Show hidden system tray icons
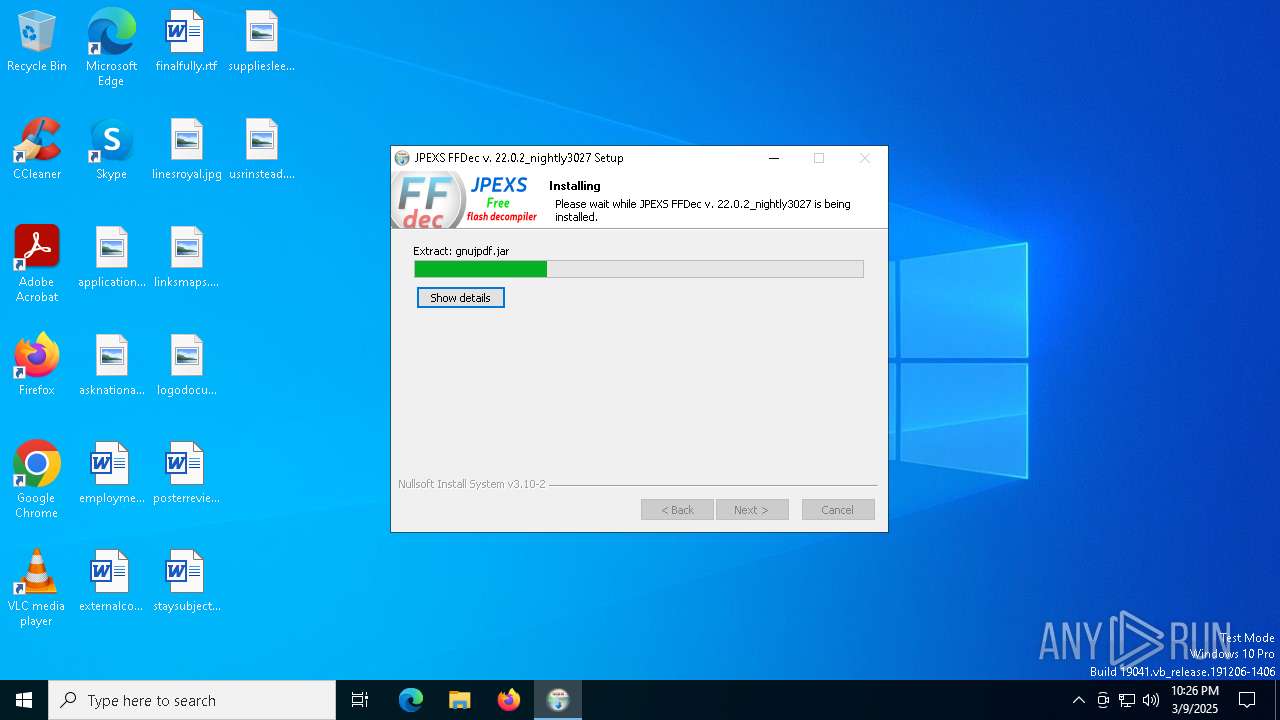Image resolution: width=1280 pixels, height=720 pixels. [1078, 700]
